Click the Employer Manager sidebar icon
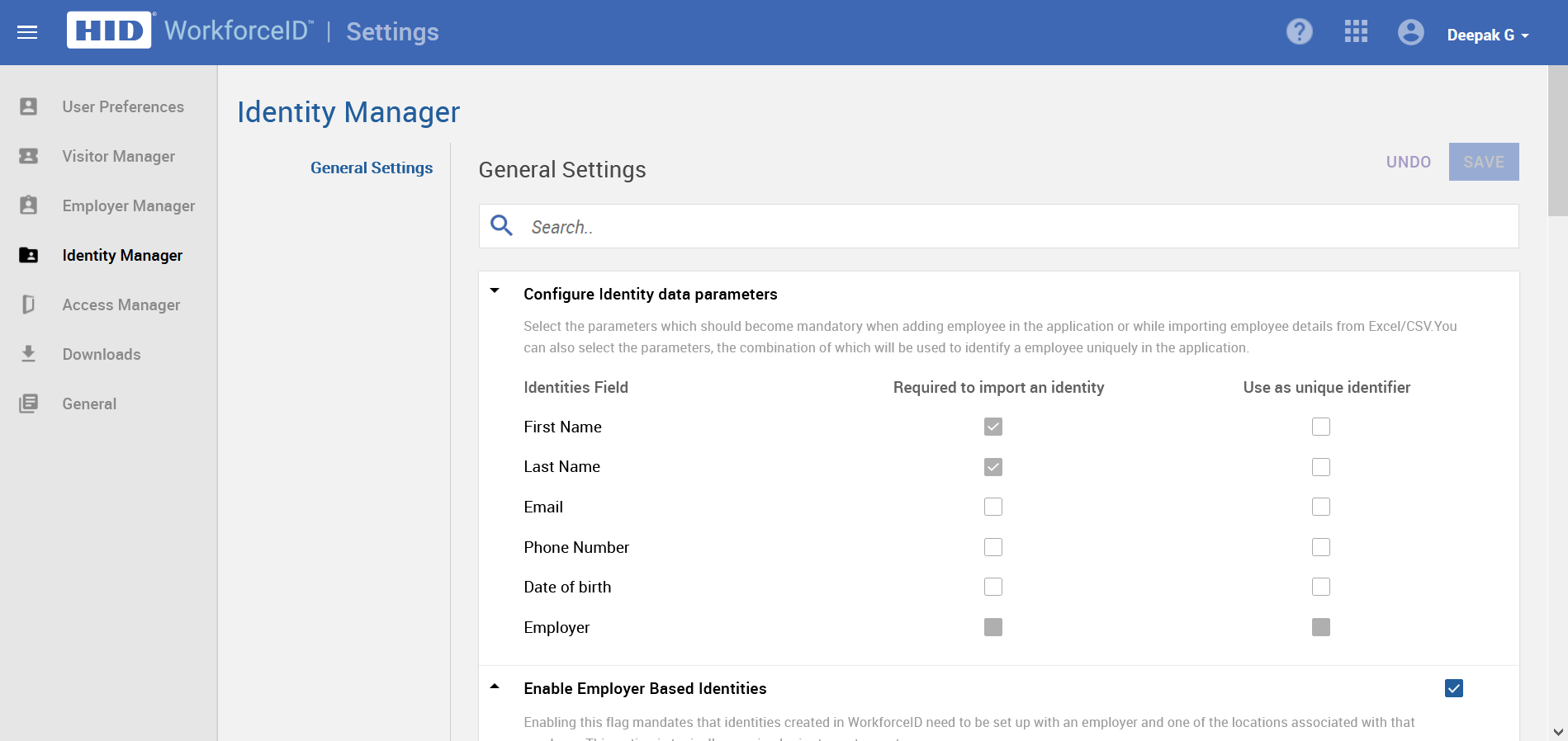 [29, 205]
